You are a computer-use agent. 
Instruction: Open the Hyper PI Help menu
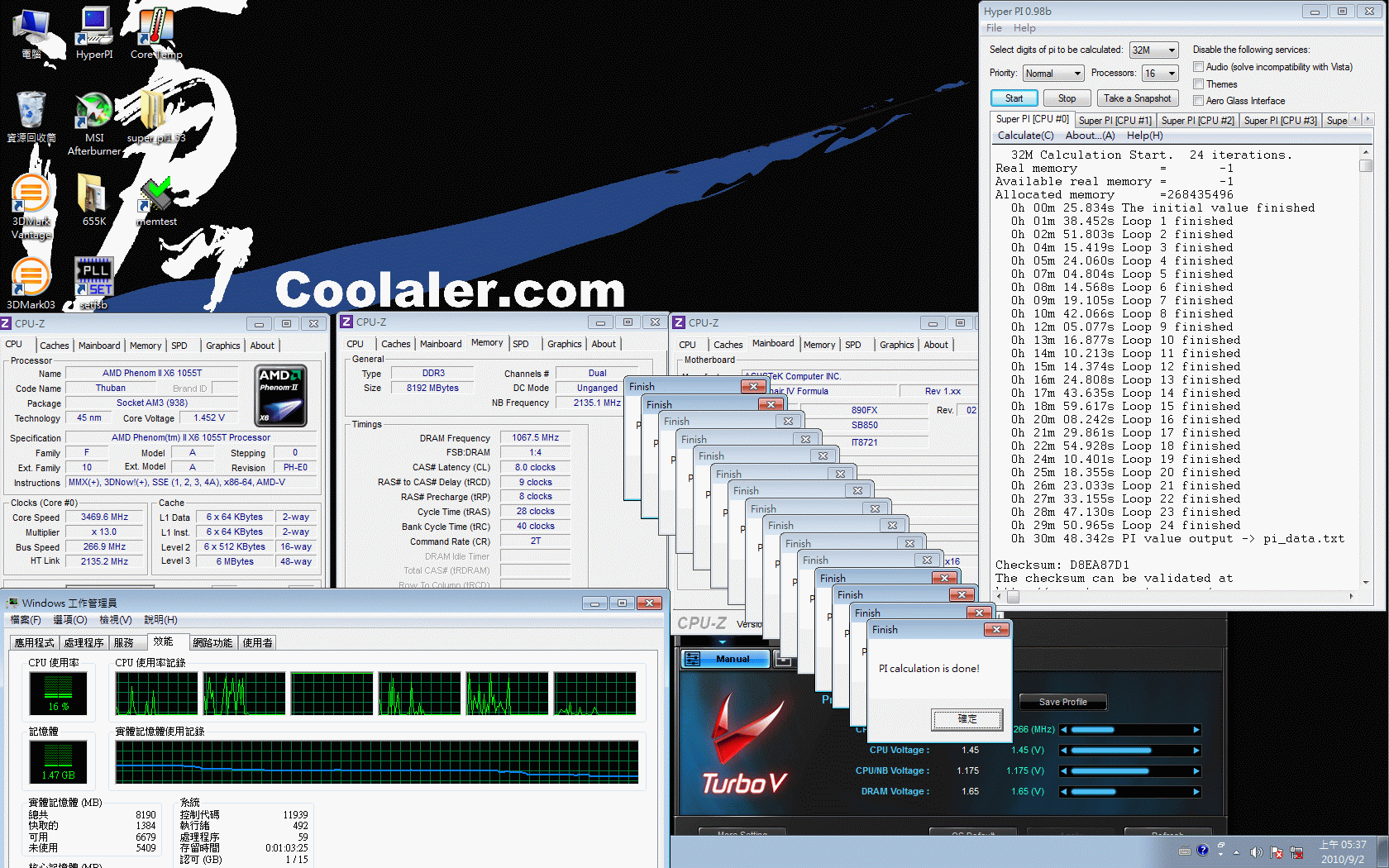click(1024, 28)
